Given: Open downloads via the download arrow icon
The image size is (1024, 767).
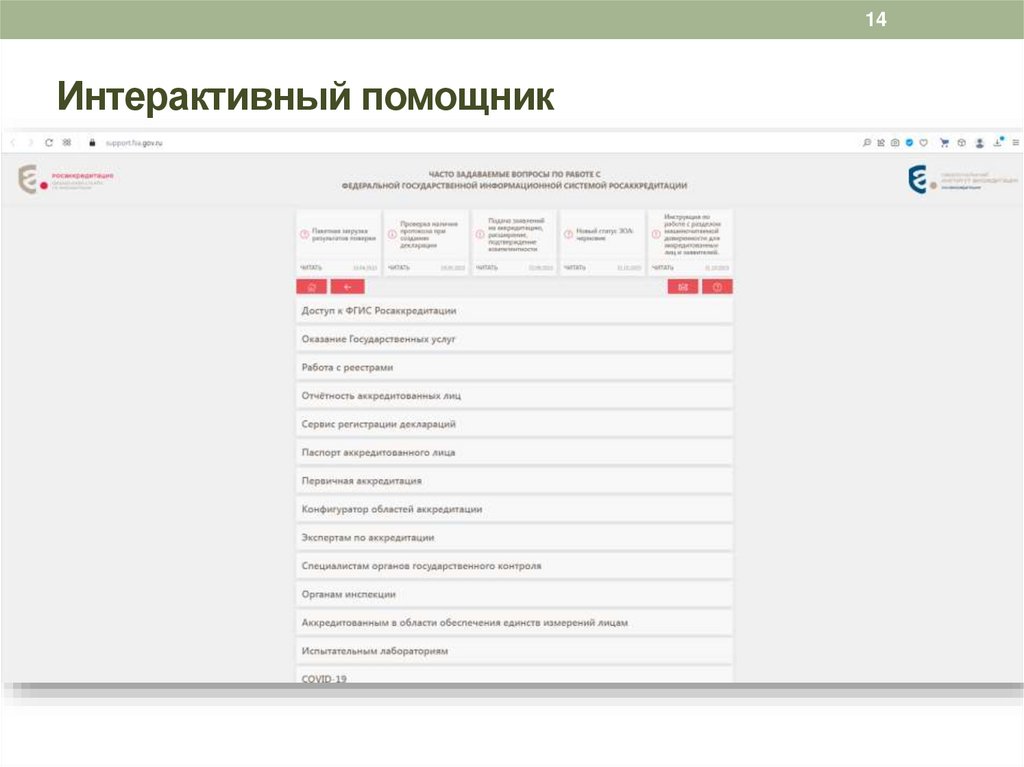Looking at the screenshot, I should coord(998,142).
